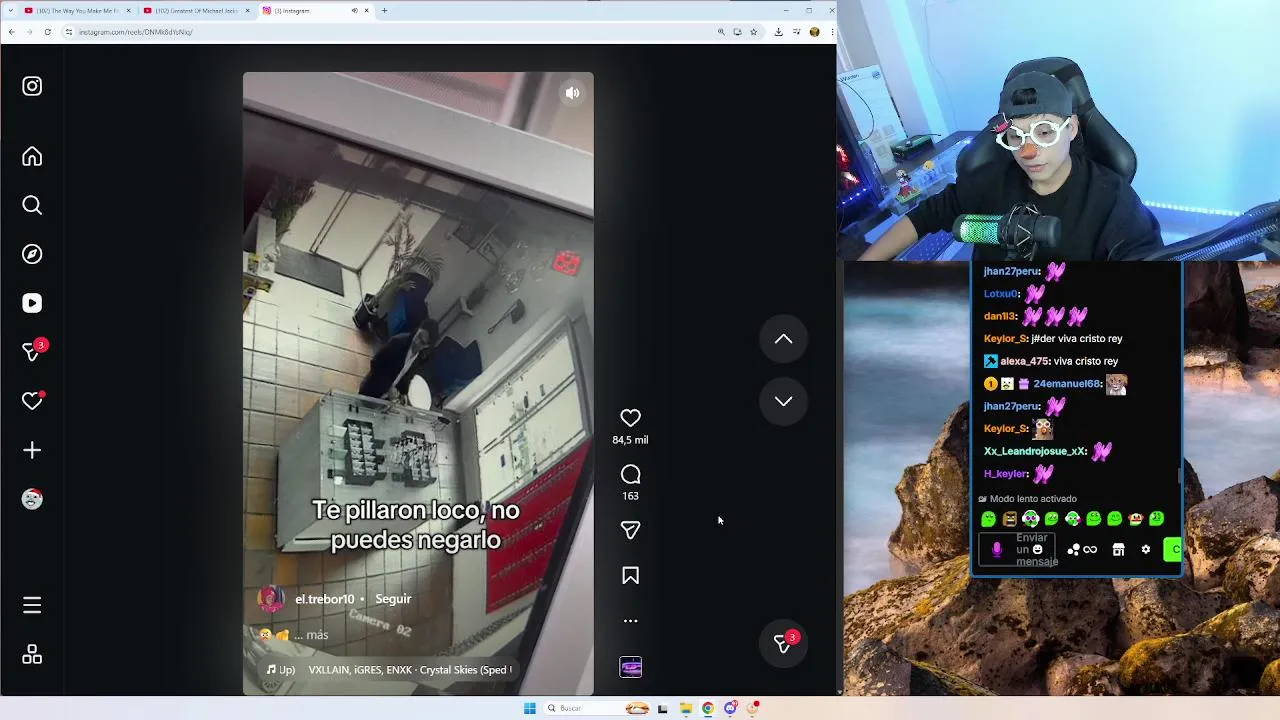1280x720 pixels.
Task: Open a new browser tab
Action: pos(384,10)
